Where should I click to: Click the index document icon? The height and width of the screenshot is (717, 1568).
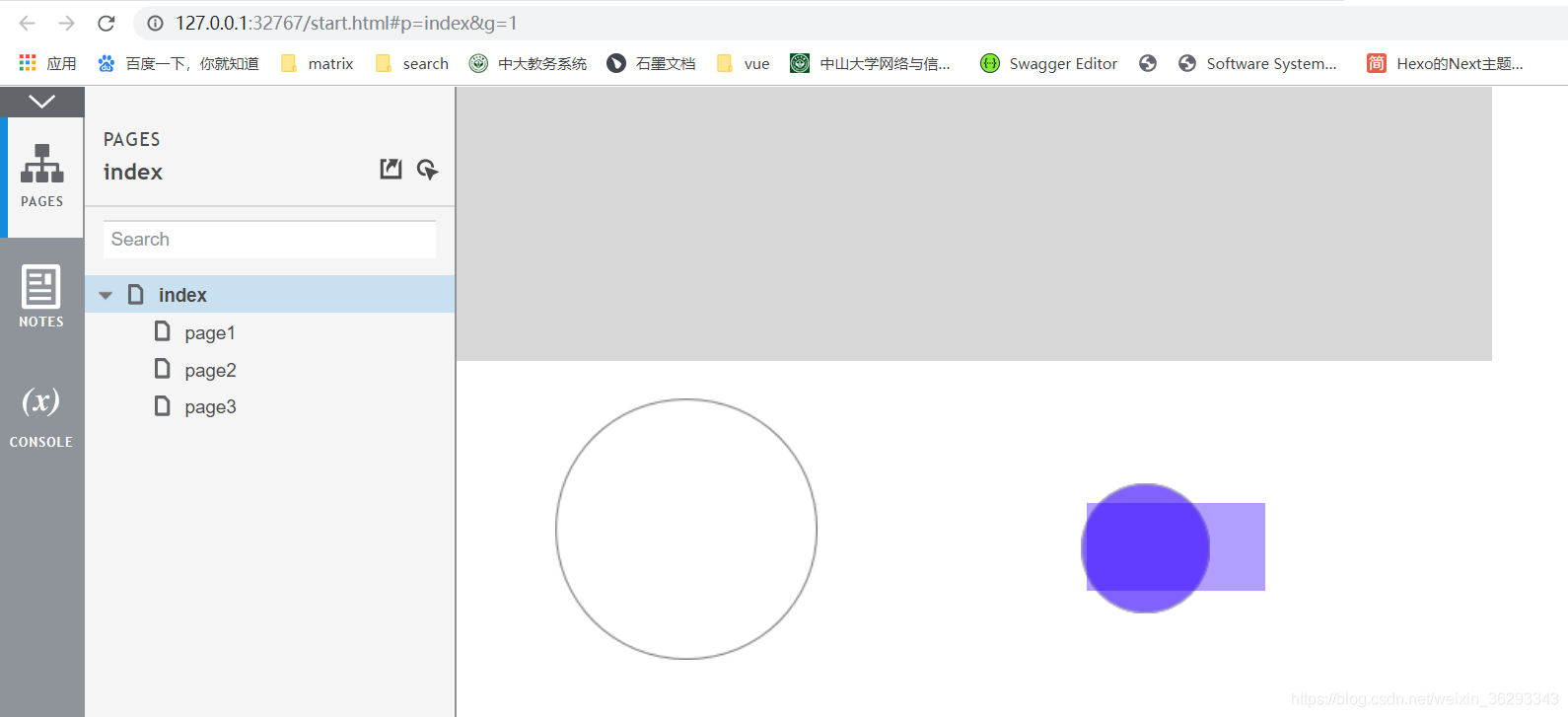point(136,294)
